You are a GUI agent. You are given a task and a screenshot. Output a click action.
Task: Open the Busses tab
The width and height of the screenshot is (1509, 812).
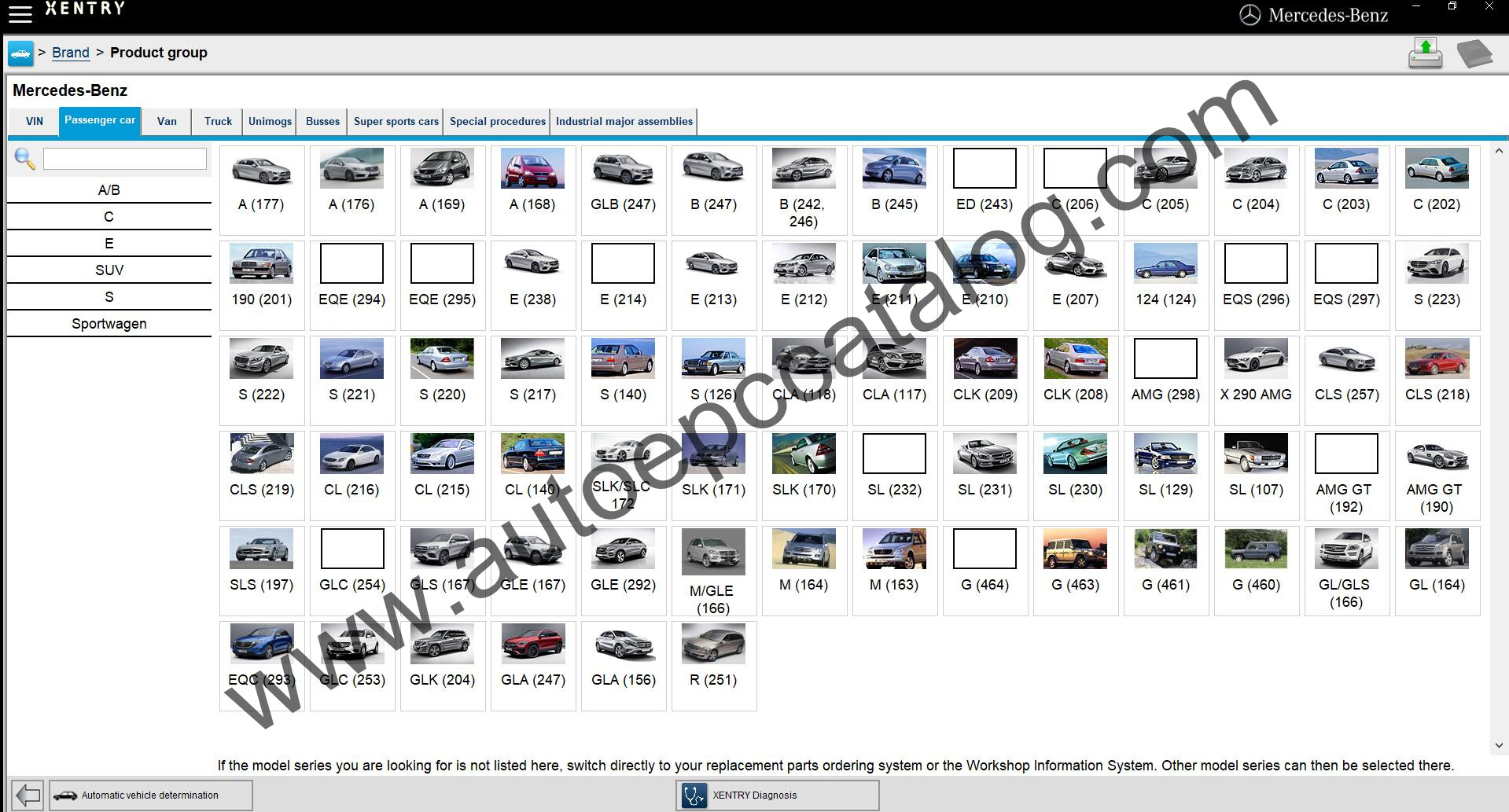(x=322, y=121)
